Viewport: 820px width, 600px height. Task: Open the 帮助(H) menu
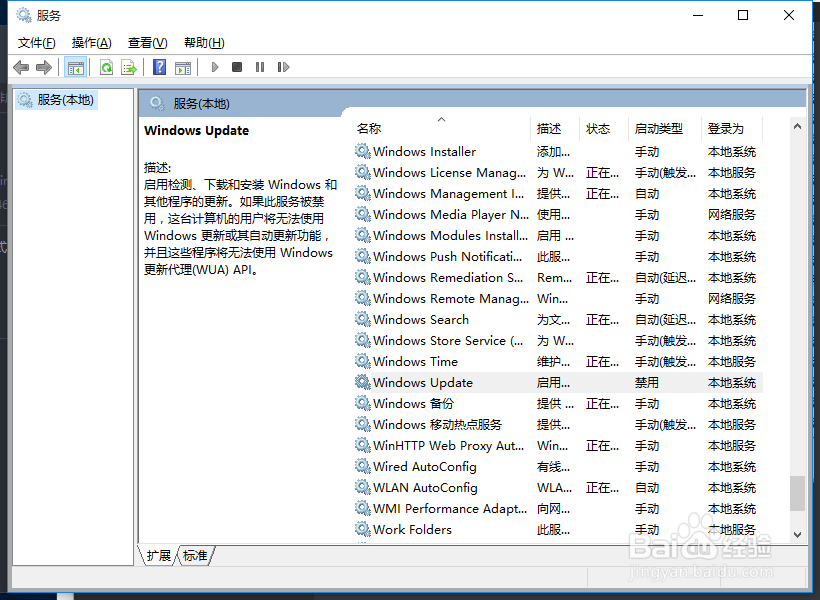[204, 43]
